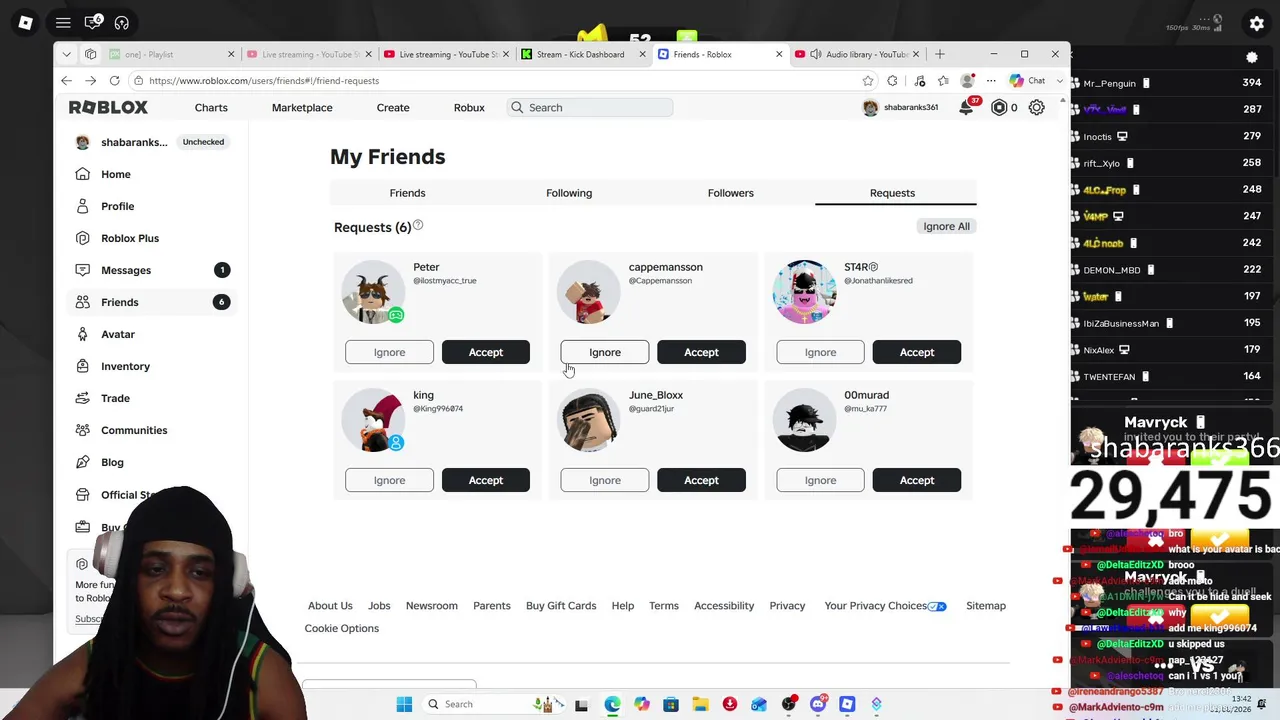Click the Roblox search field
Viewport: 1280px width, 720px height.
[x=590, y=107]
